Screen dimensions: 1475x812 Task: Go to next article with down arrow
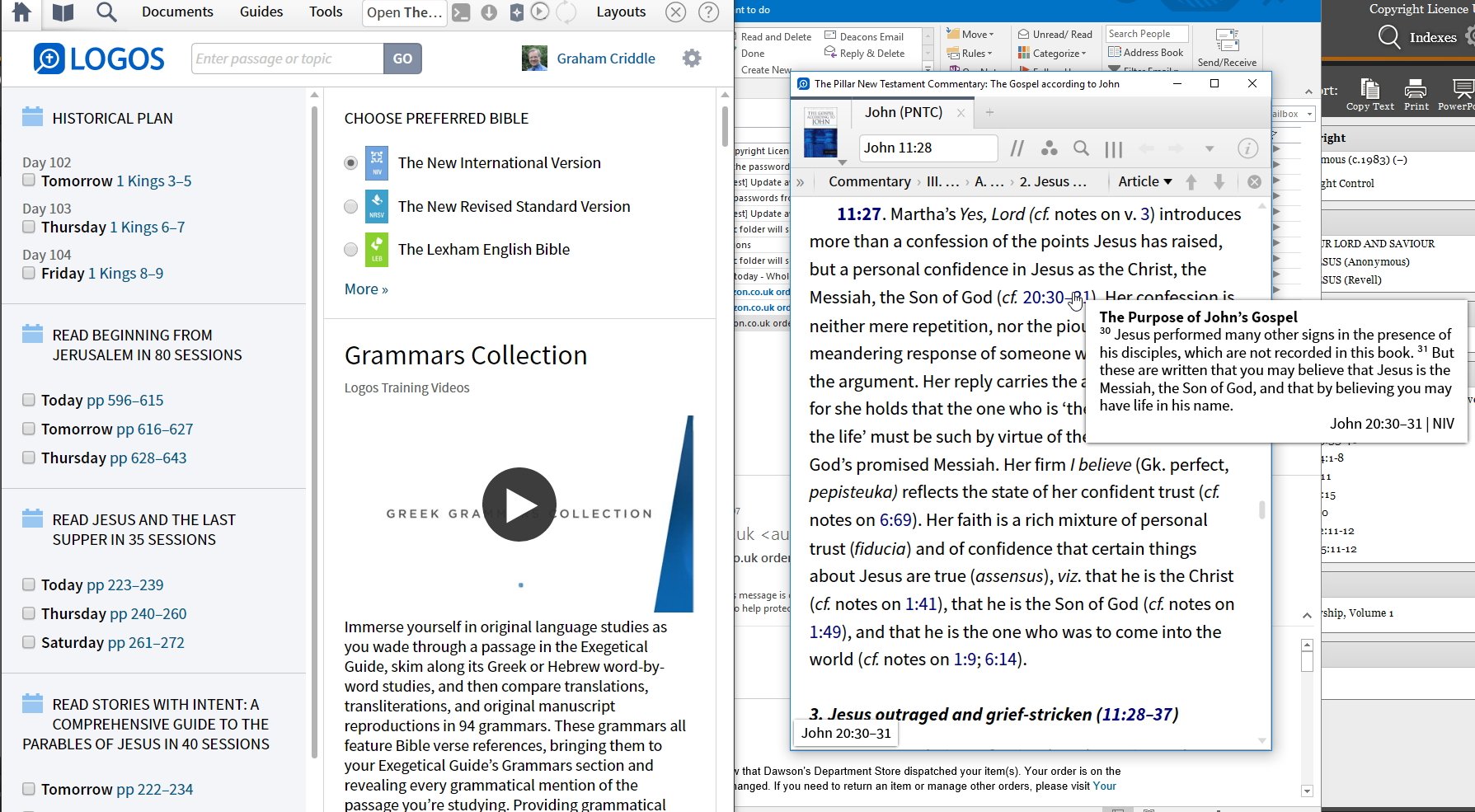click(x=1219, y=182)
